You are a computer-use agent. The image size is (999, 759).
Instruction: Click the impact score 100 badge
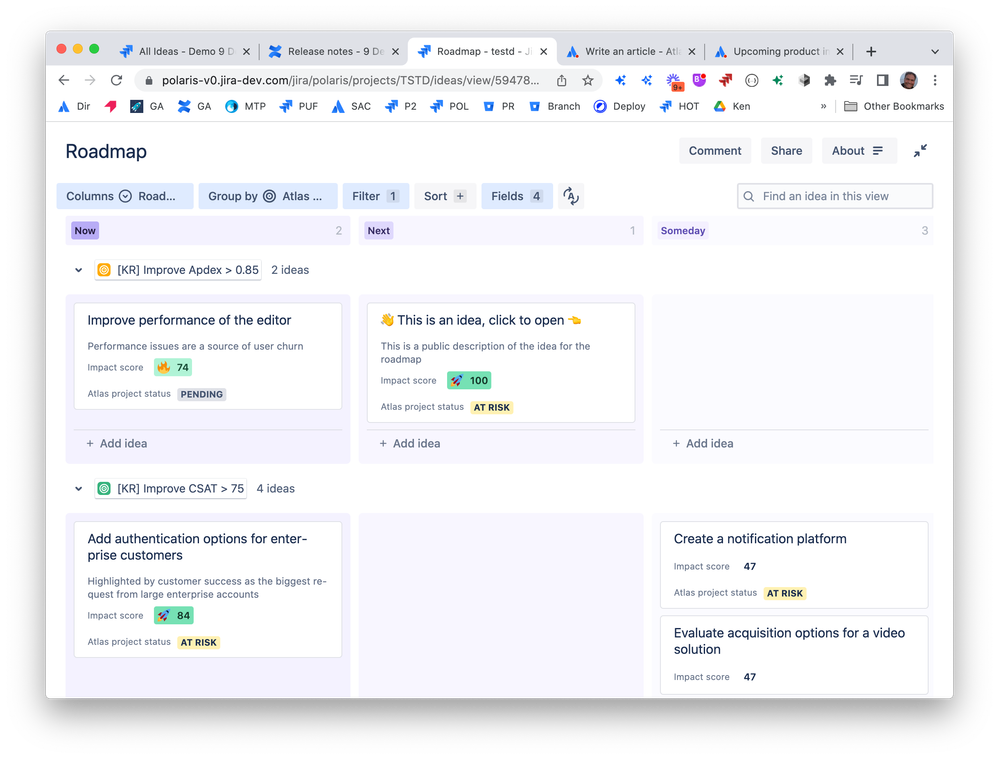(x=469, y=380)
